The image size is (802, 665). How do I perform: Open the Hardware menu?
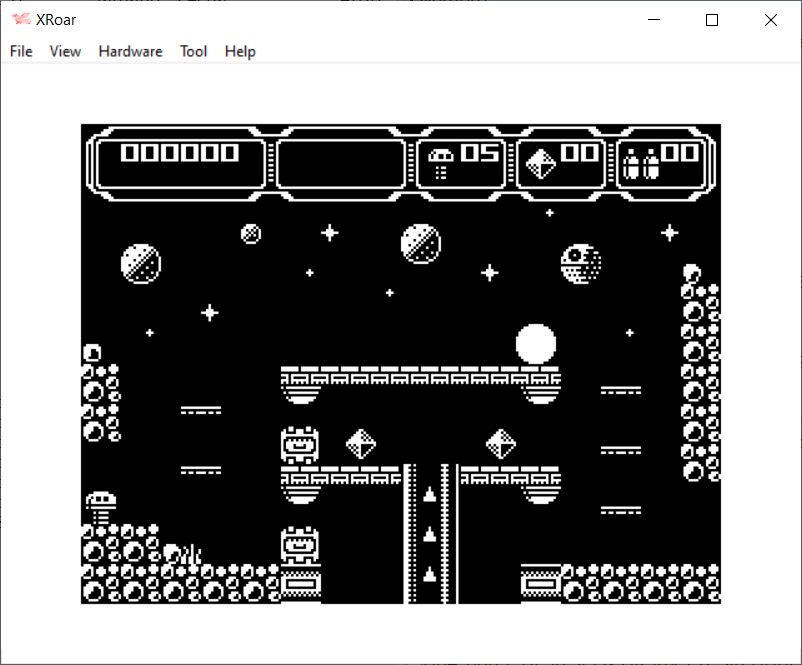pos(130,51)
